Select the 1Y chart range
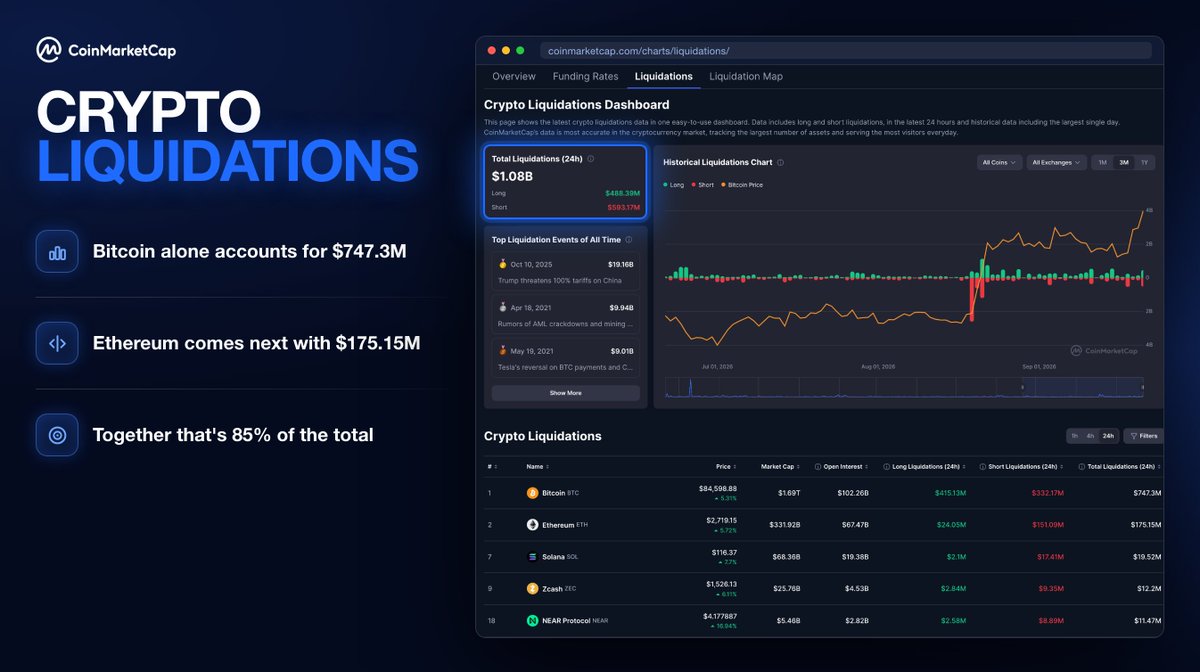Viewport: 1200px width, 672px height. pyautogui.click(x=1144, y=162)
